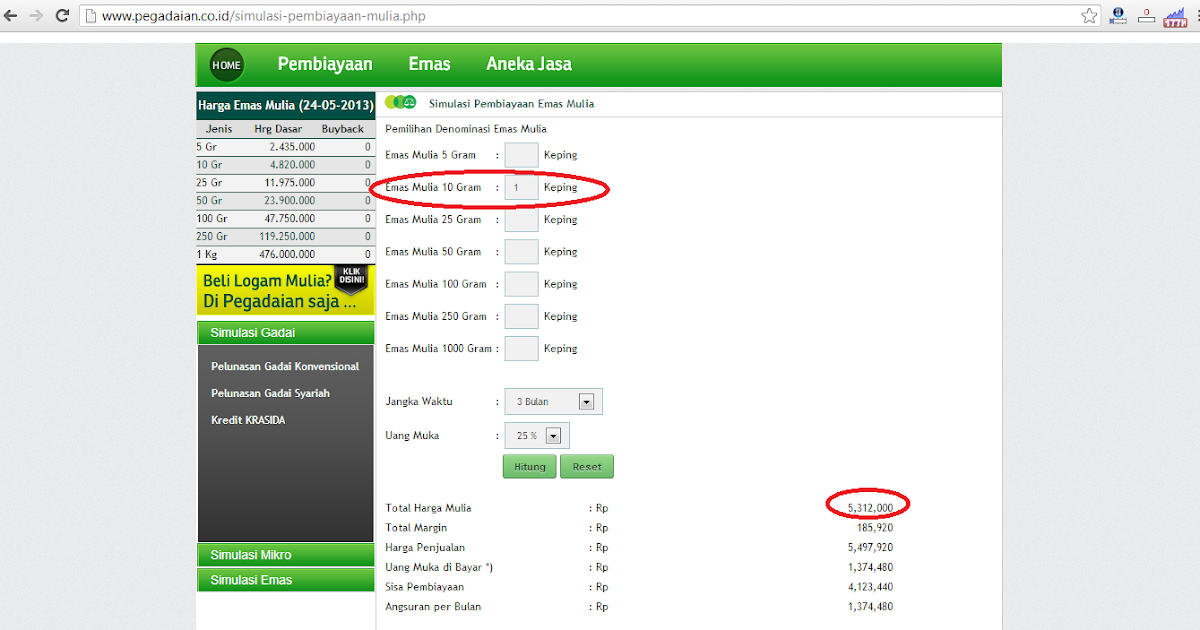Click the Emas Mulia 250 Gram input

pos(521,316)
